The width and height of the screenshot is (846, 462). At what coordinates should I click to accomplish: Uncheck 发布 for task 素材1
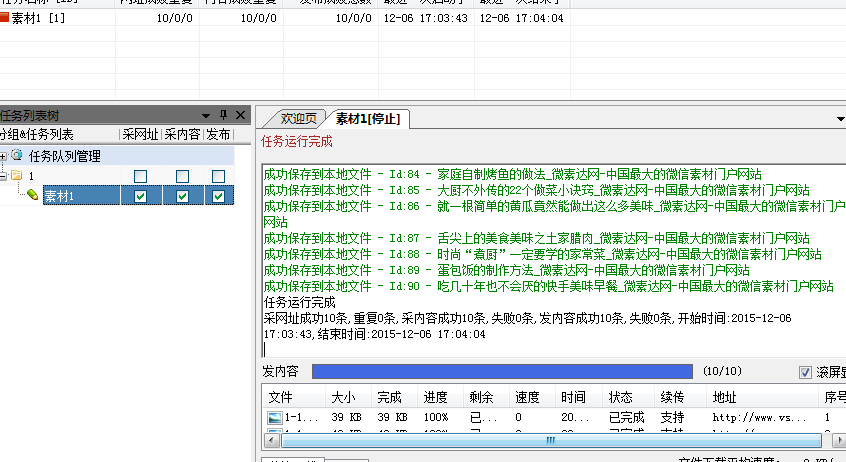tap(219, 196)
